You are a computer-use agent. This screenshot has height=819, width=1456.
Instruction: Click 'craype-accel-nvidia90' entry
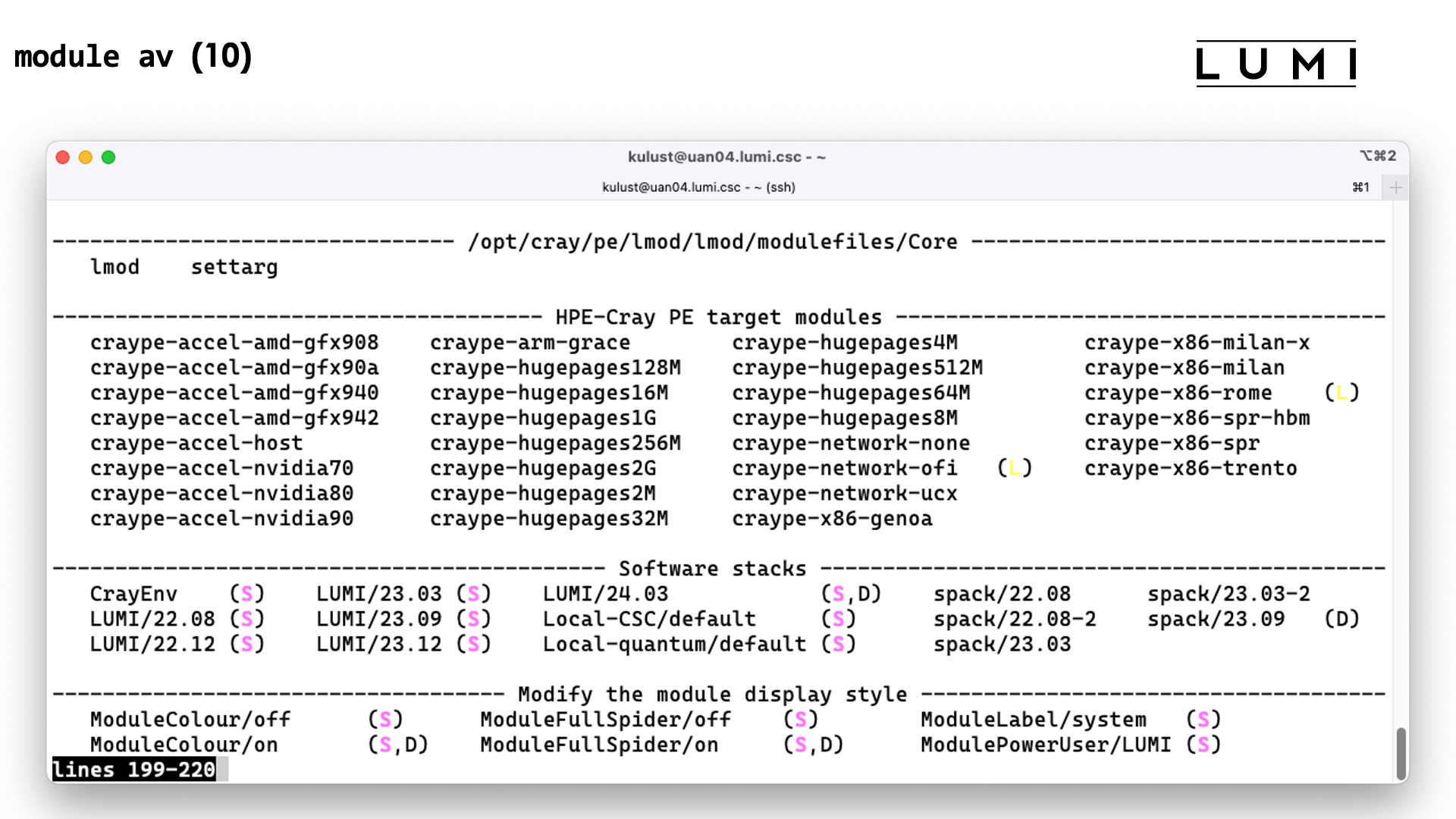tap(221, 519)
